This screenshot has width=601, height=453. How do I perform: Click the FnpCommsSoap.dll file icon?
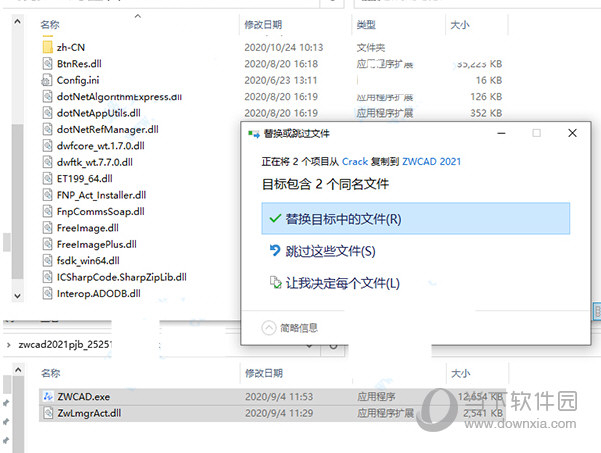click(x=48, y=212)
